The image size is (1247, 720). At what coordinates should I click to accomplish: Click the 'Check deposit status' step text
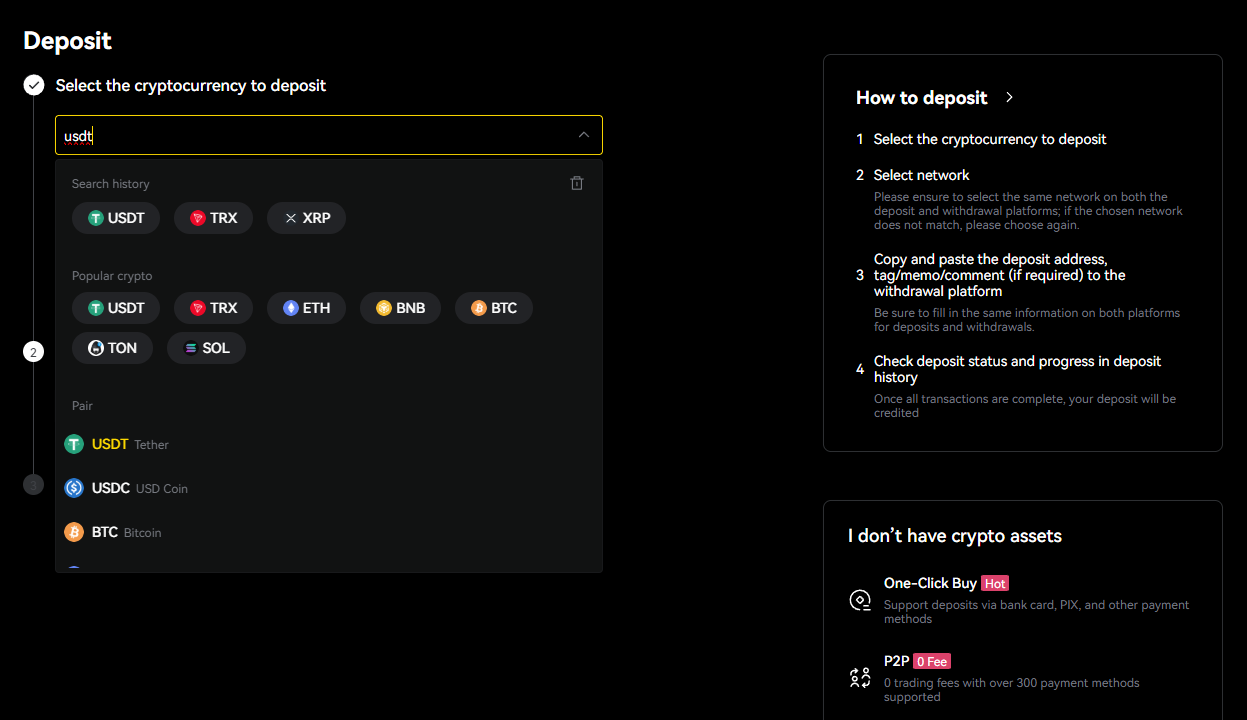tap(1018, 369)
